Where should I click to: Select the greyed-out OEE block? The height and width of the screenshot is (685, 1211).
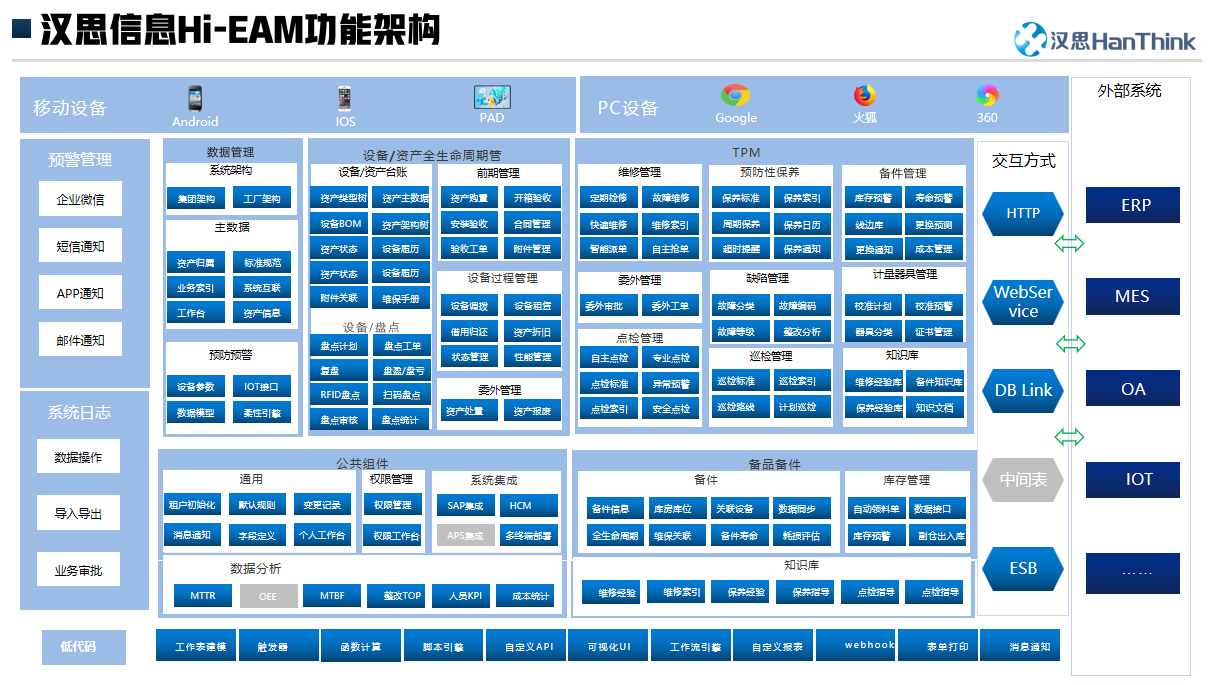click(x=268, y=596)
